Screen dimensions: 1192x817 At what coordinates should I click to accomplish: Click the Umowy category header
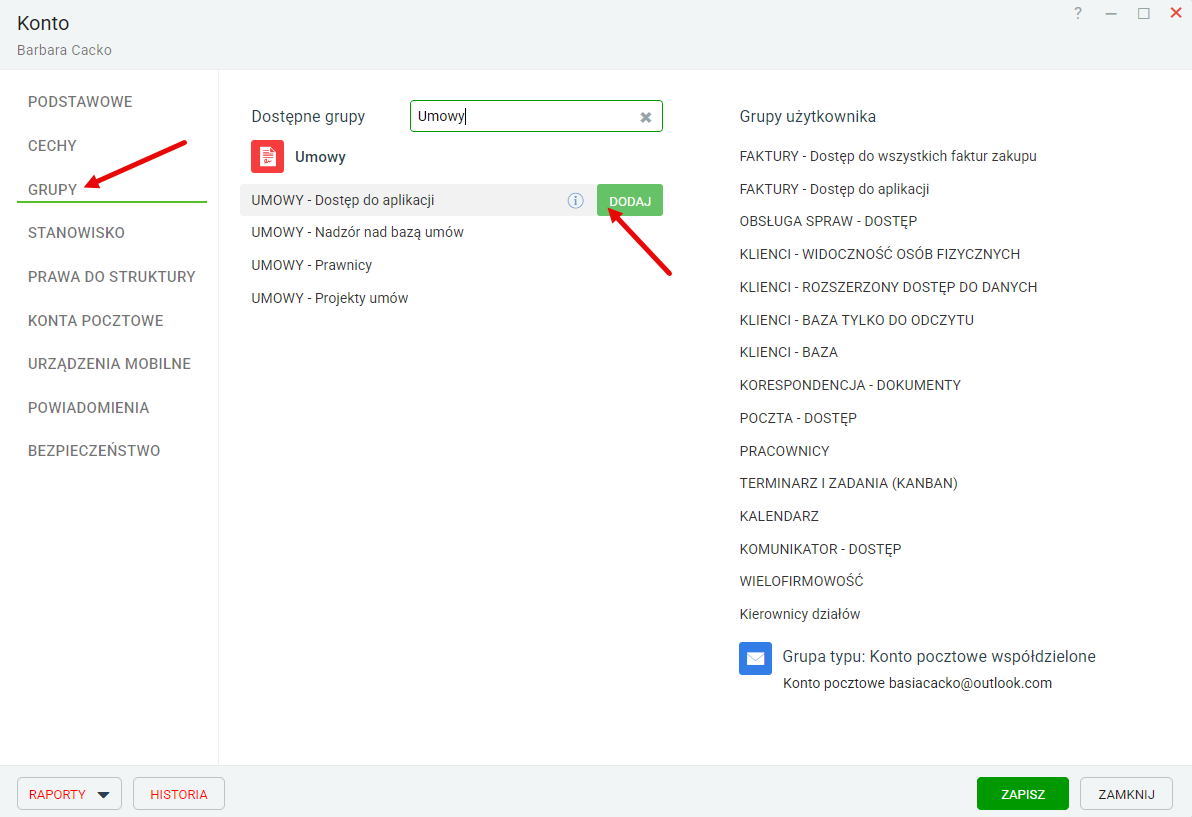(x=320, y=157)
